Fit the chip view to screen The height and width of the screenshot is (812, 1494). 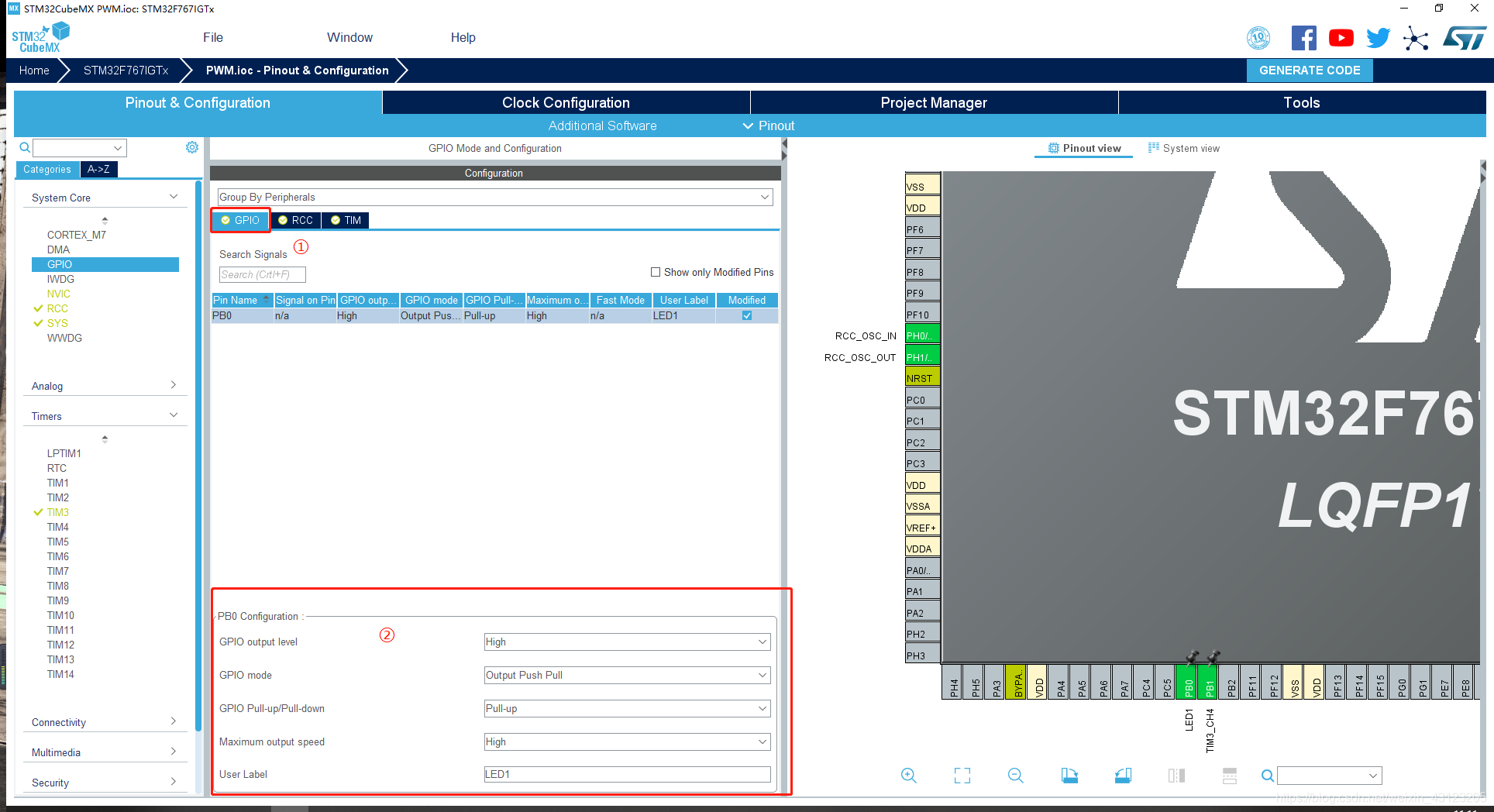[962, 776]
